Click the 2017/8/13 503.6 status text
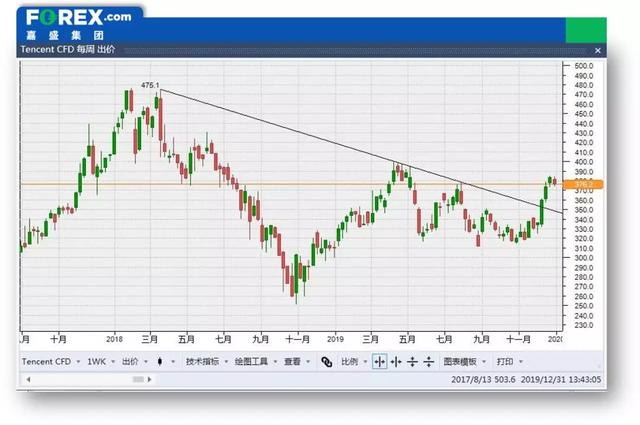Viewport: 640px width, 425px height. 483,379
